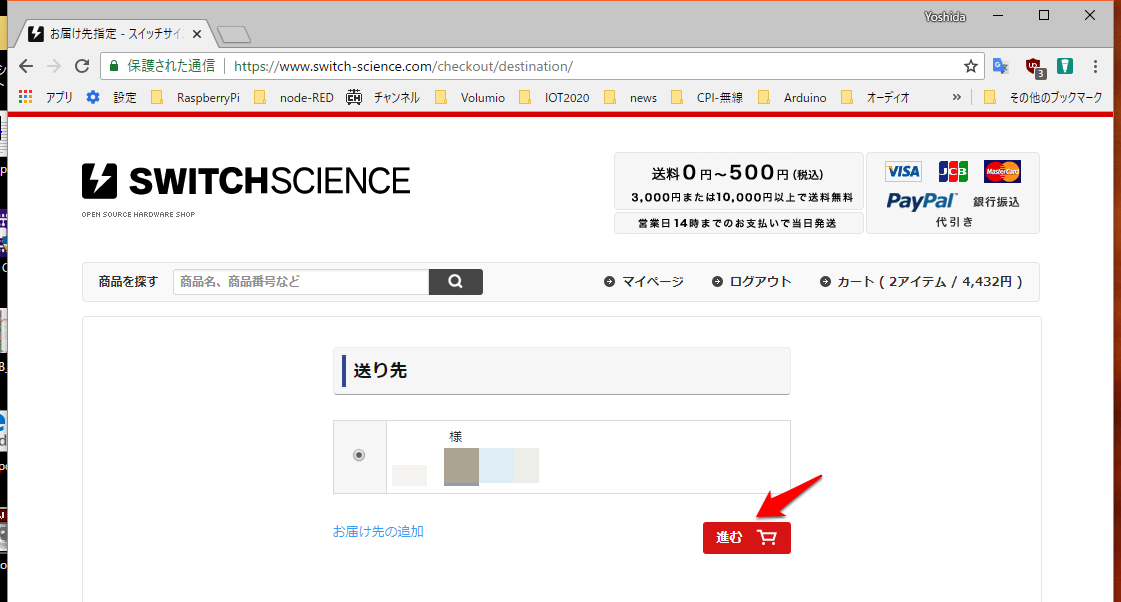Screen dimensions: 1121x602
Task: Go back to the previous page
Action: click(x=26, y=66)
